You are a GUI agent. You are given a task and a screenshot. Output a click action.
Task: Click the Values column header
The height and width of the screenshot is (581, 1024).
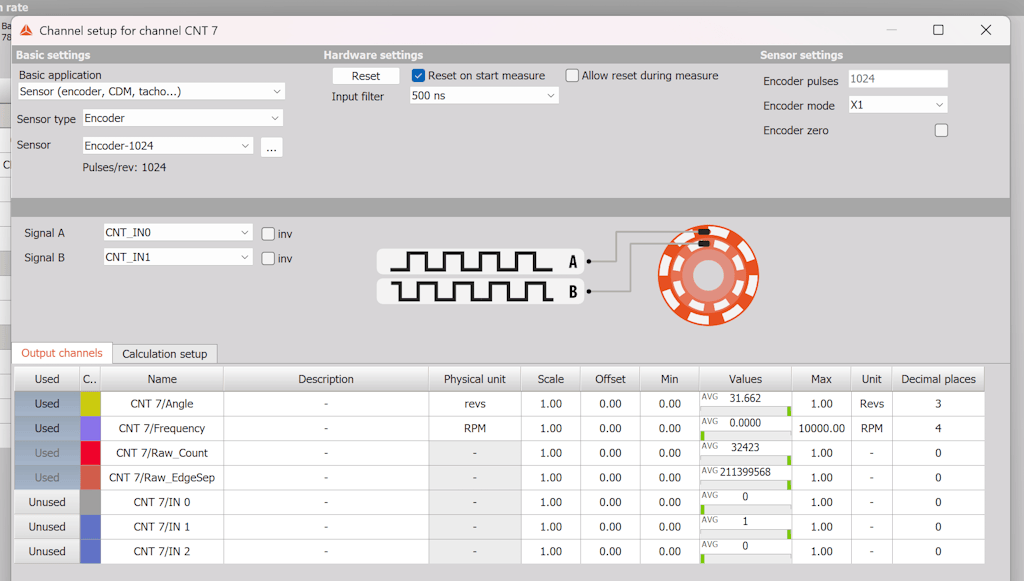click(745, 379)
